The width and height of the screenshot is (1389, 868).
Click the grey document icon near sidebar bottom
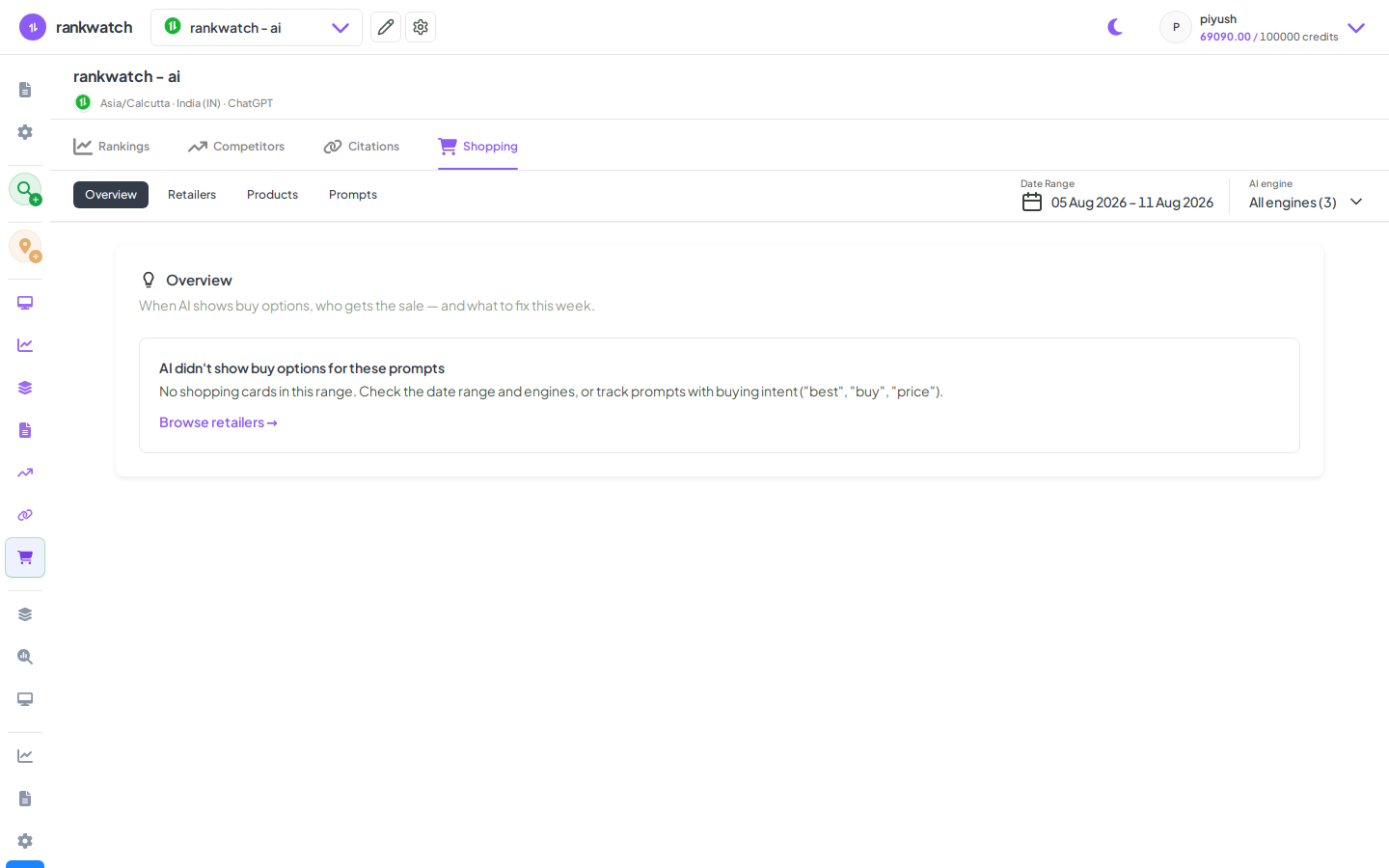pyautogui.click(x=25, y=799)
